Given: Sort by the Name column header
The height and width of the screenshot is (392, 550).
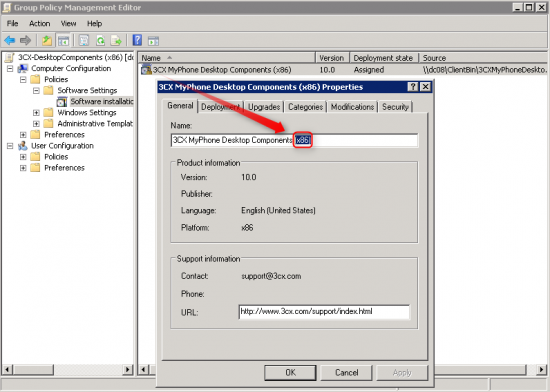Looking at the screenshot, I should click(x=227, y=58).
